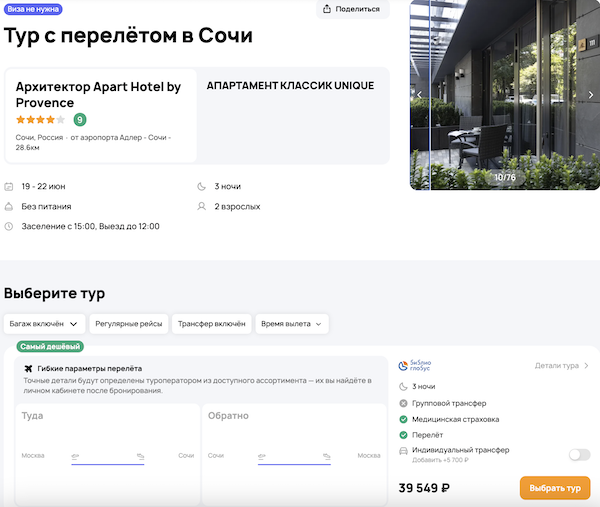Click the Поделиться share button
600x507 pixels.
(x=353, y=9)
